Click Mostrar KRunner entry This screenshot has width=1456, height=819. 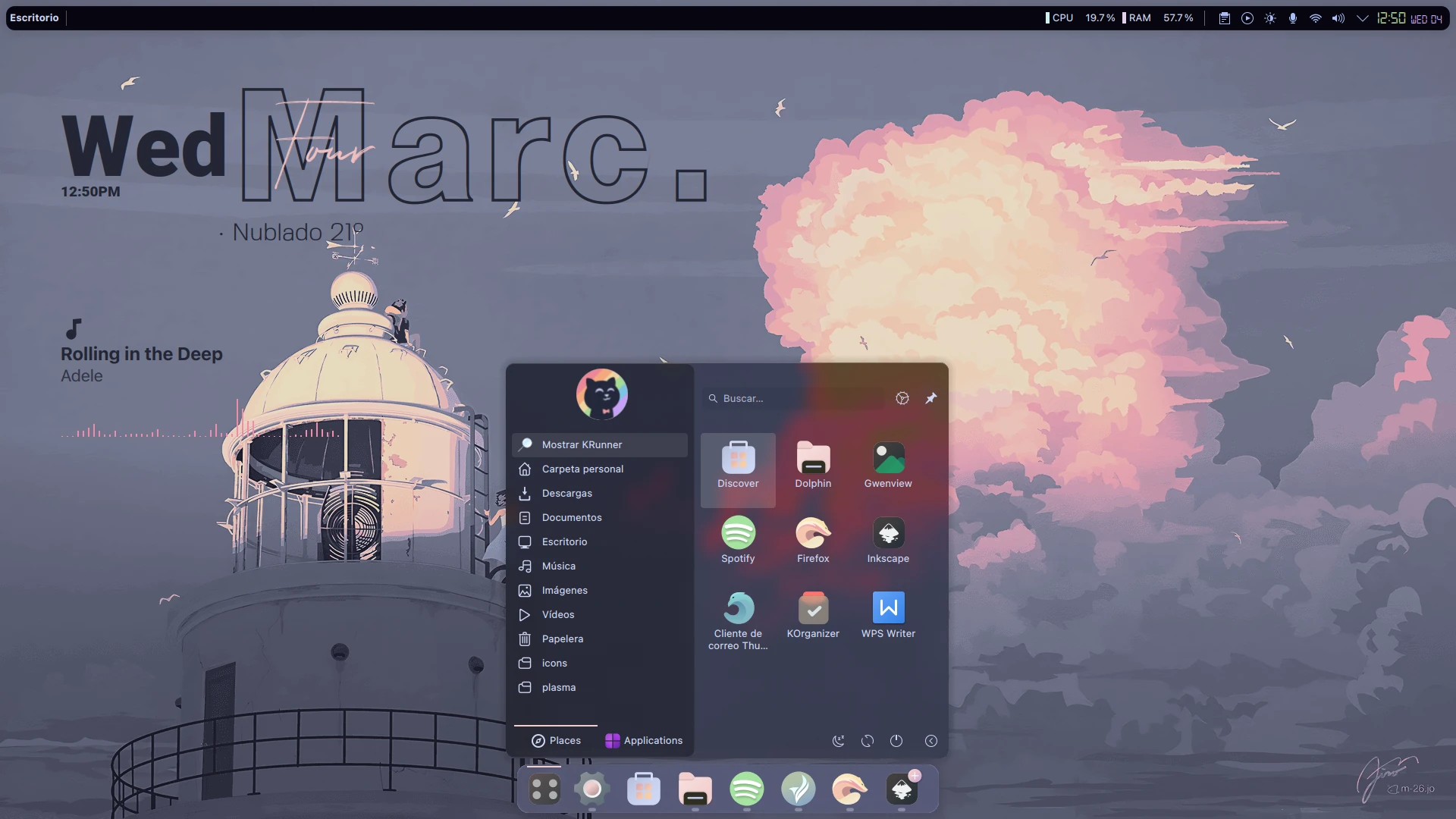click(582, 444)
